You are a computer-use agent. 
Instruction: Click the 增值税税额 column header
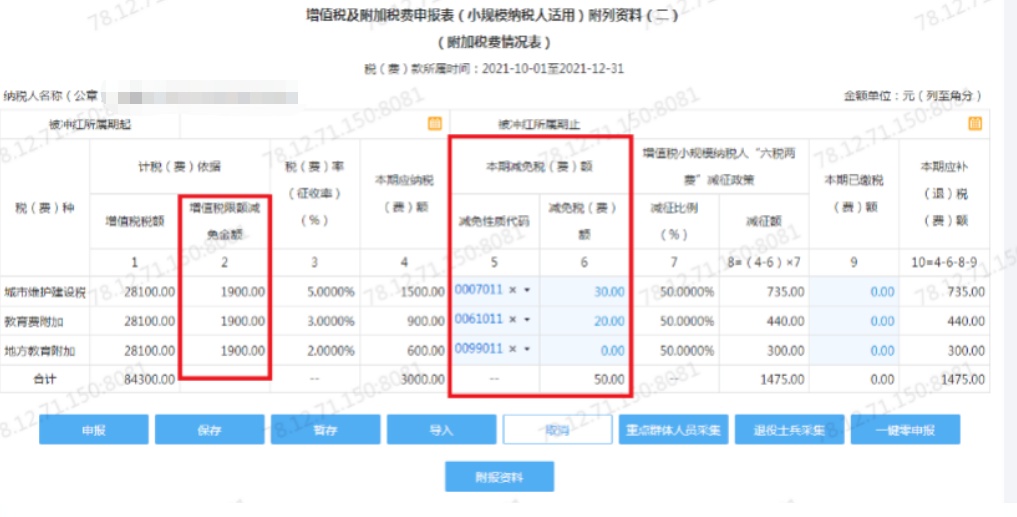(x=135, y=221)
